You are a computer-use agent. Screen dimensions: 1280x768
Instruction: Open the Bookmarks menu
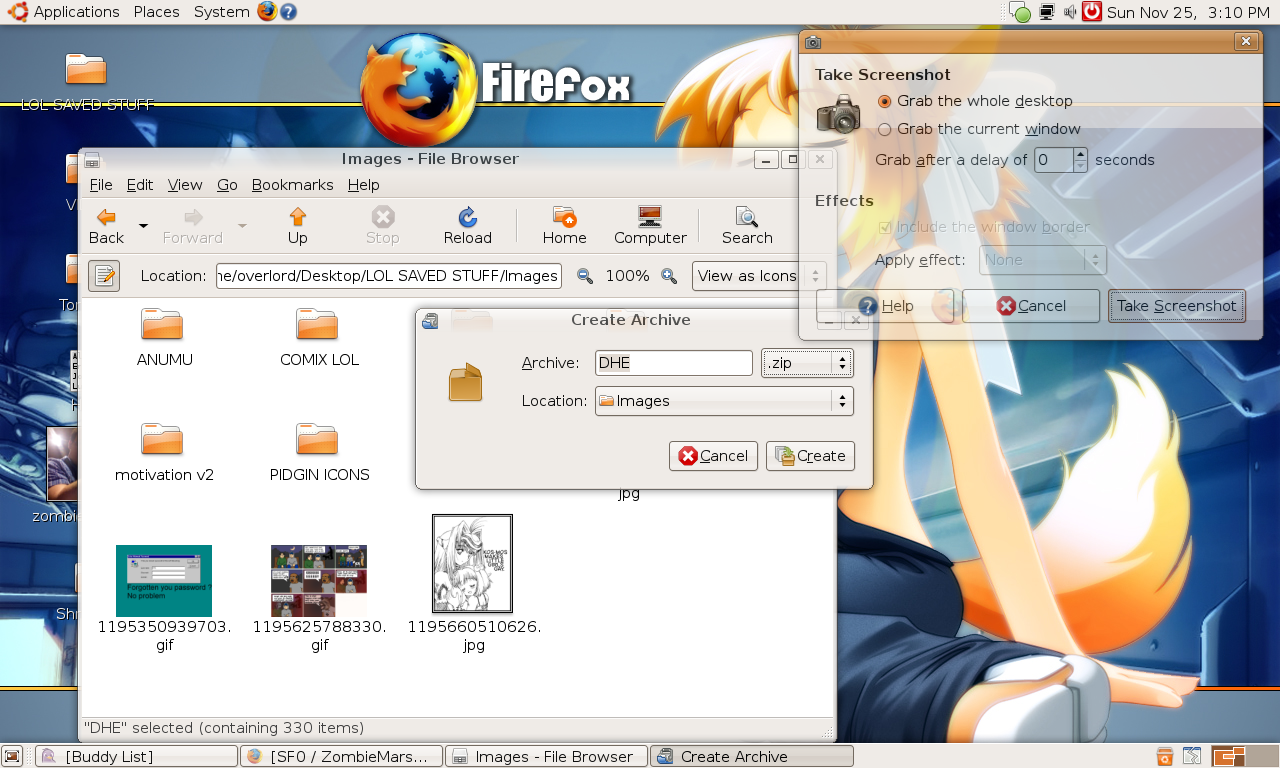292,185
